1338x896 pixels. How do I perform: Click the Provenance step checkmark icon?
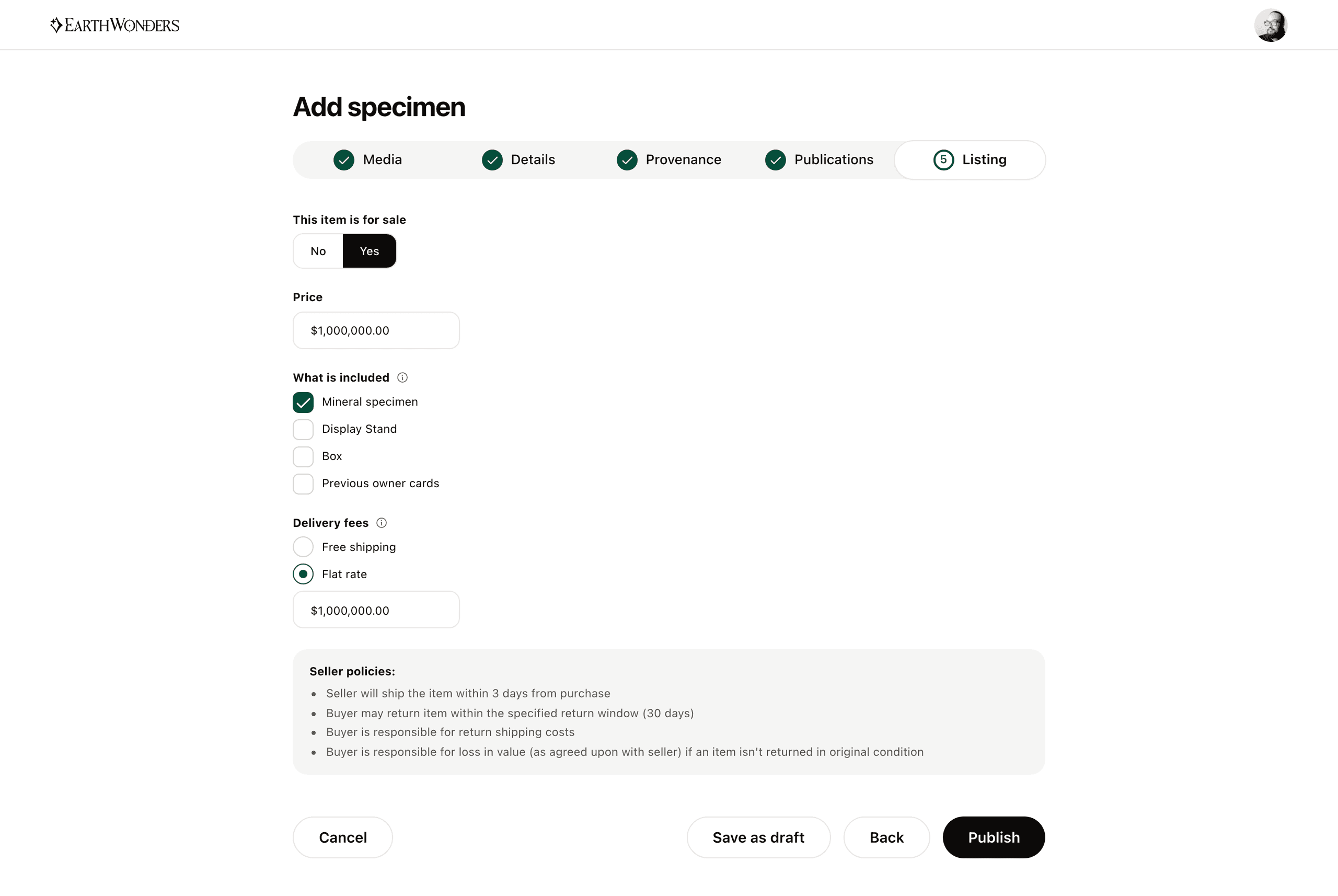(627, 160)
